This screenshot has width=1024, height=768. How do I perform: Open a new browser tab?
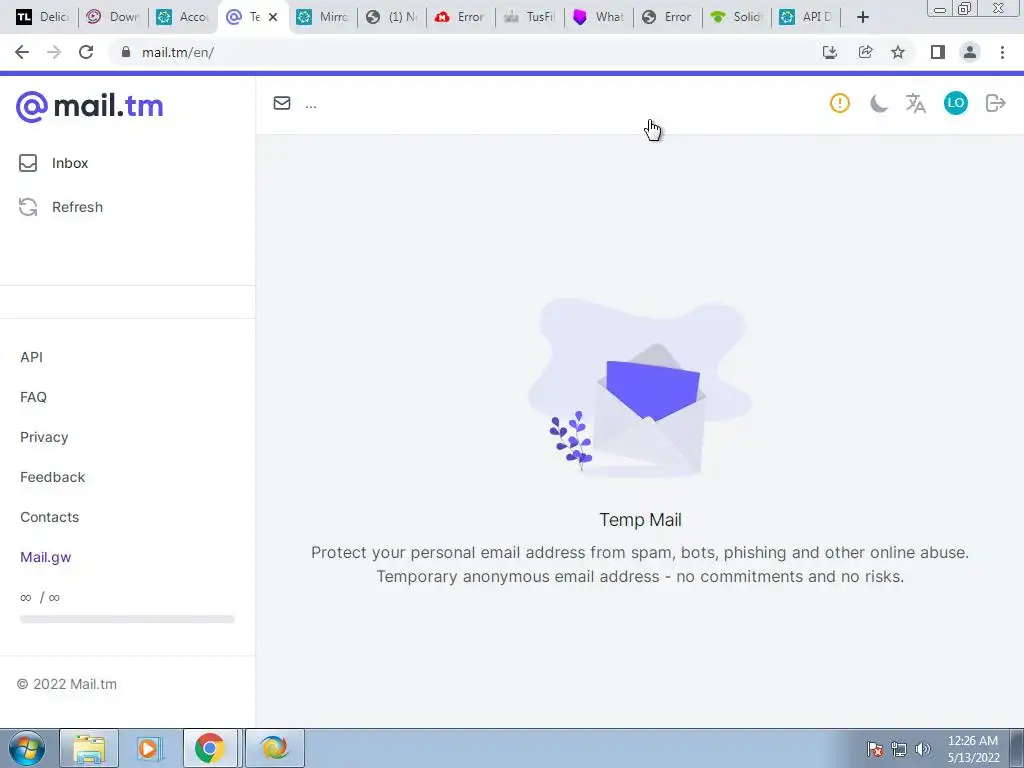click(x=863, y=18)
